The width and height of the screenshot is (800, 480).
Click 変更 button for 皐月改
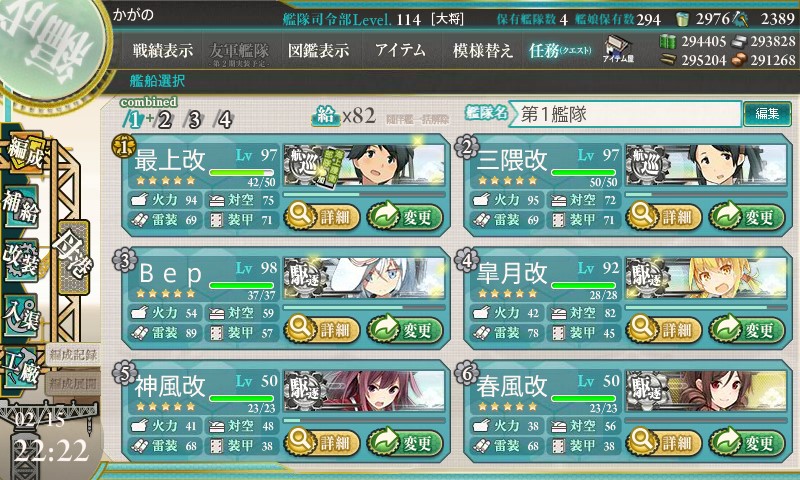[747, 330]
